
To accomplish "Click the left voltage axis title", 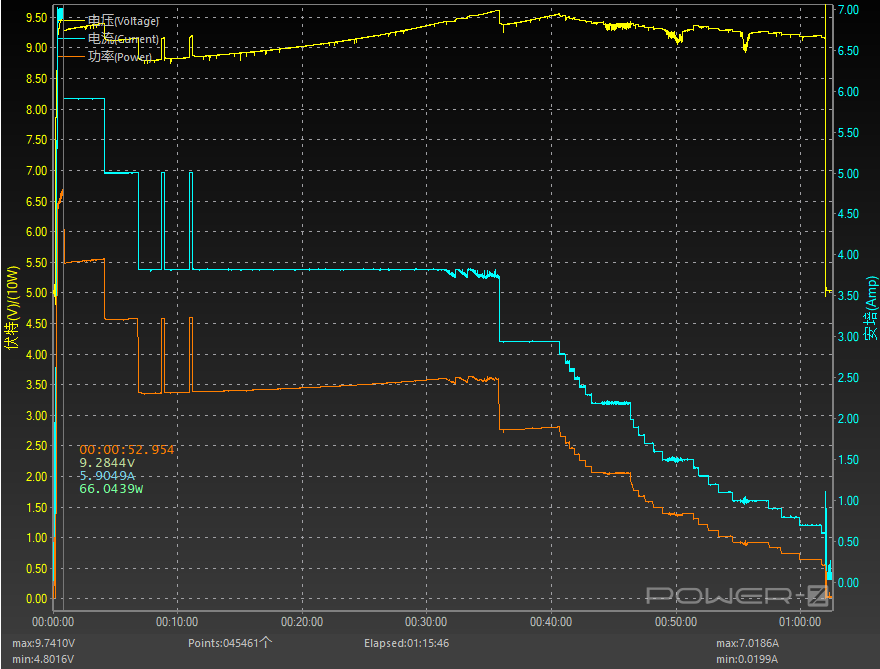I will 12,308.
